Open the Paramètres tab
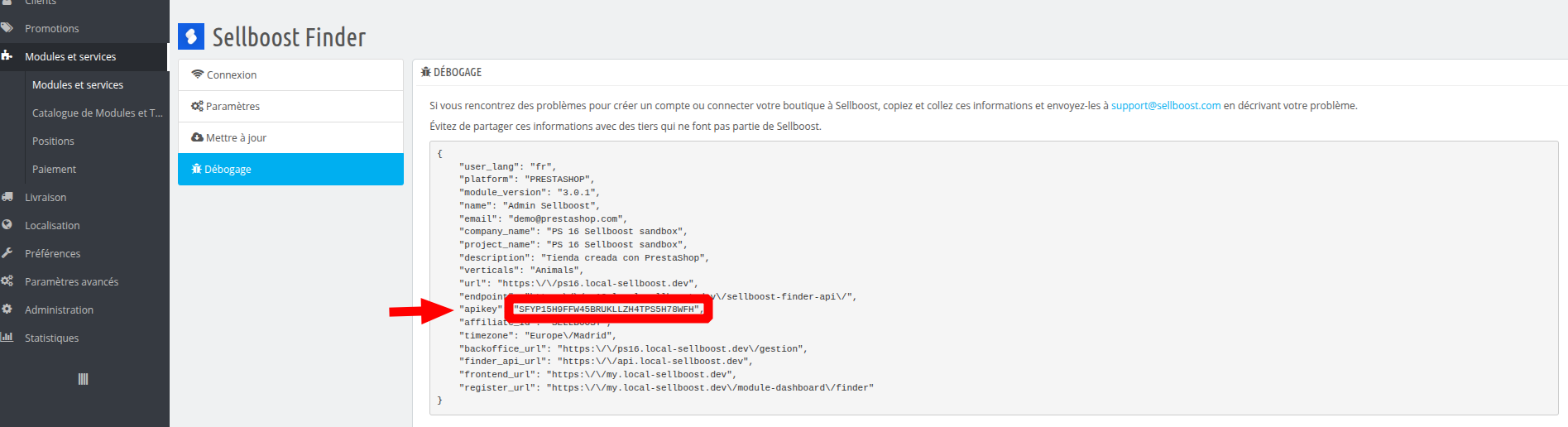 point(290,106)
